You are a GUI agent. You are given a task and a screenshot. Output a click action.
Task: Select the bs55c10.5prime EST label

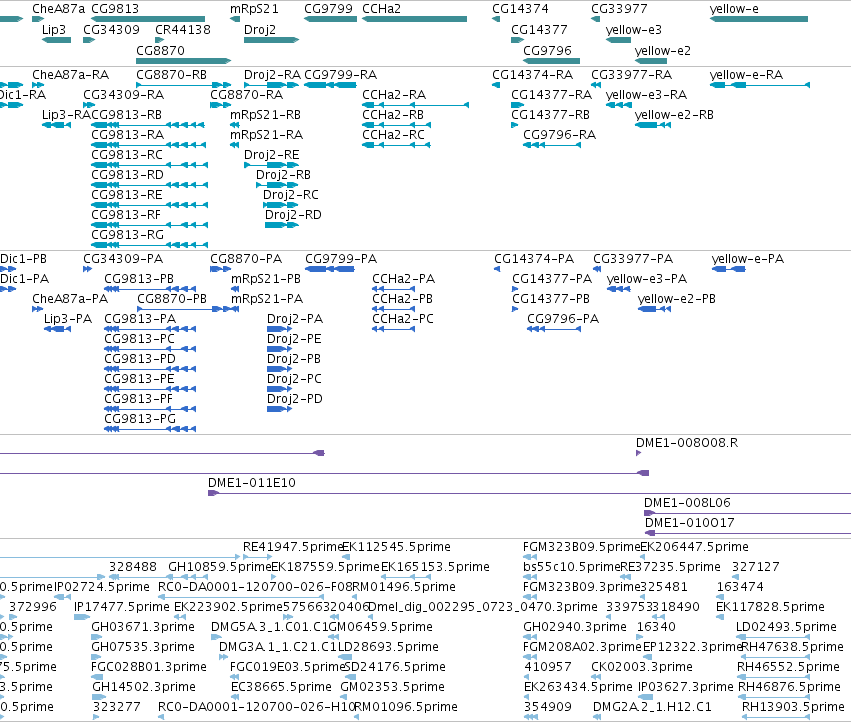pyautogui.click(x=571, y=567)
